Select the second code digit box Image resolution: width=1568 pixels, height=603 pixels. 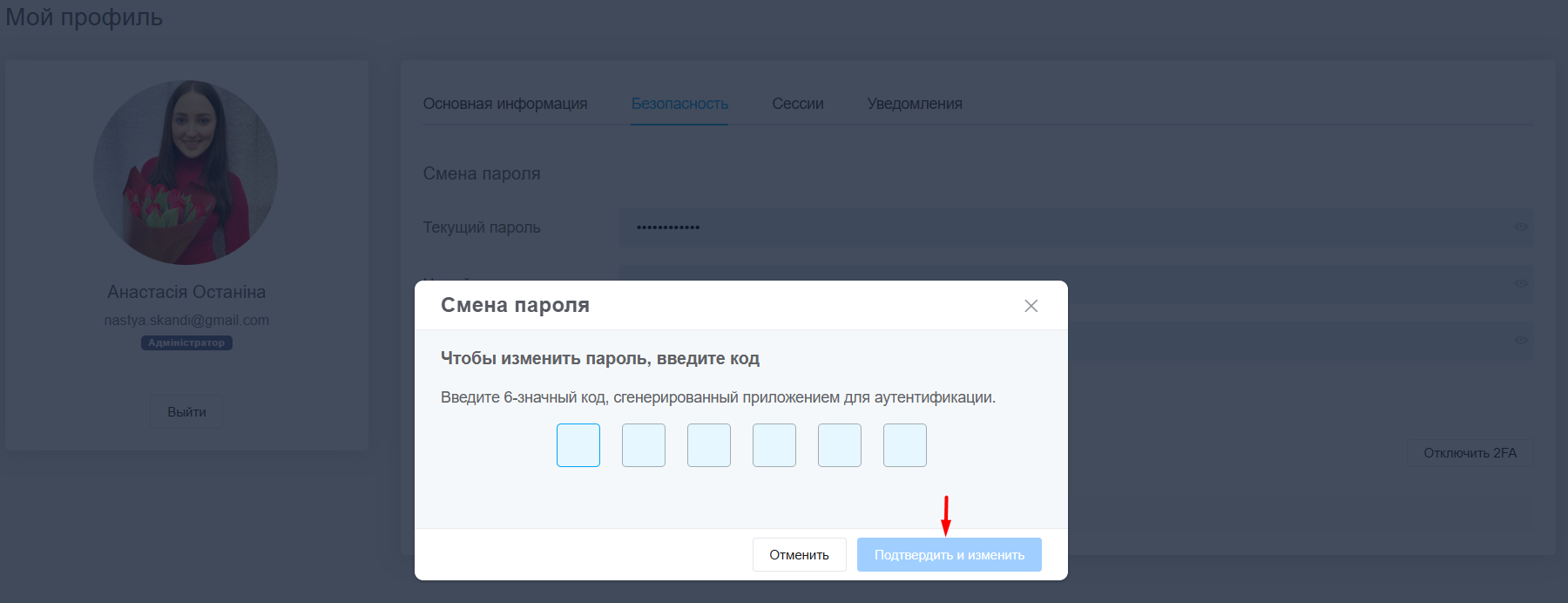644,445
